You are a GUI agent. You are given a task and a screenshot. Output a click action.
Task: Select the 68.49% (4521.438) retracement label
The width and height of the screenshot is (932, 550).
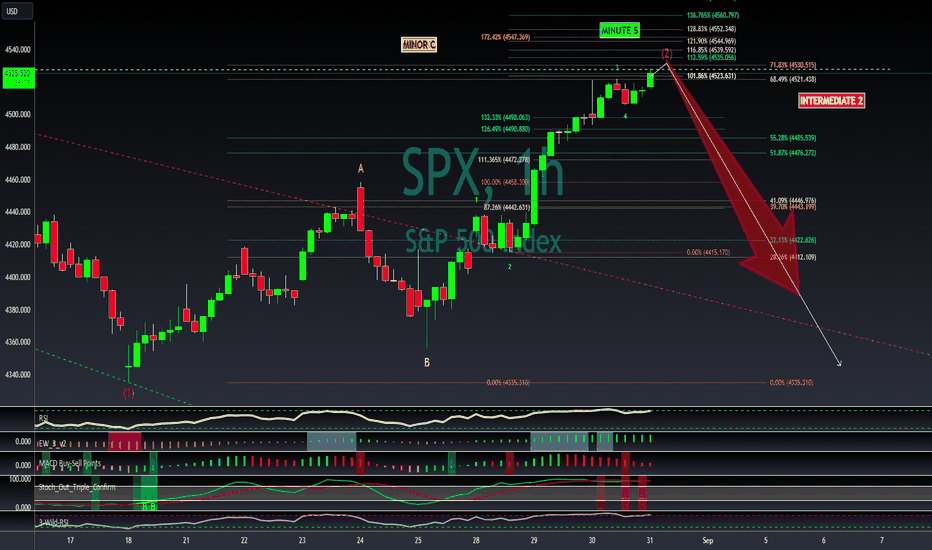(x=793, y=79)
